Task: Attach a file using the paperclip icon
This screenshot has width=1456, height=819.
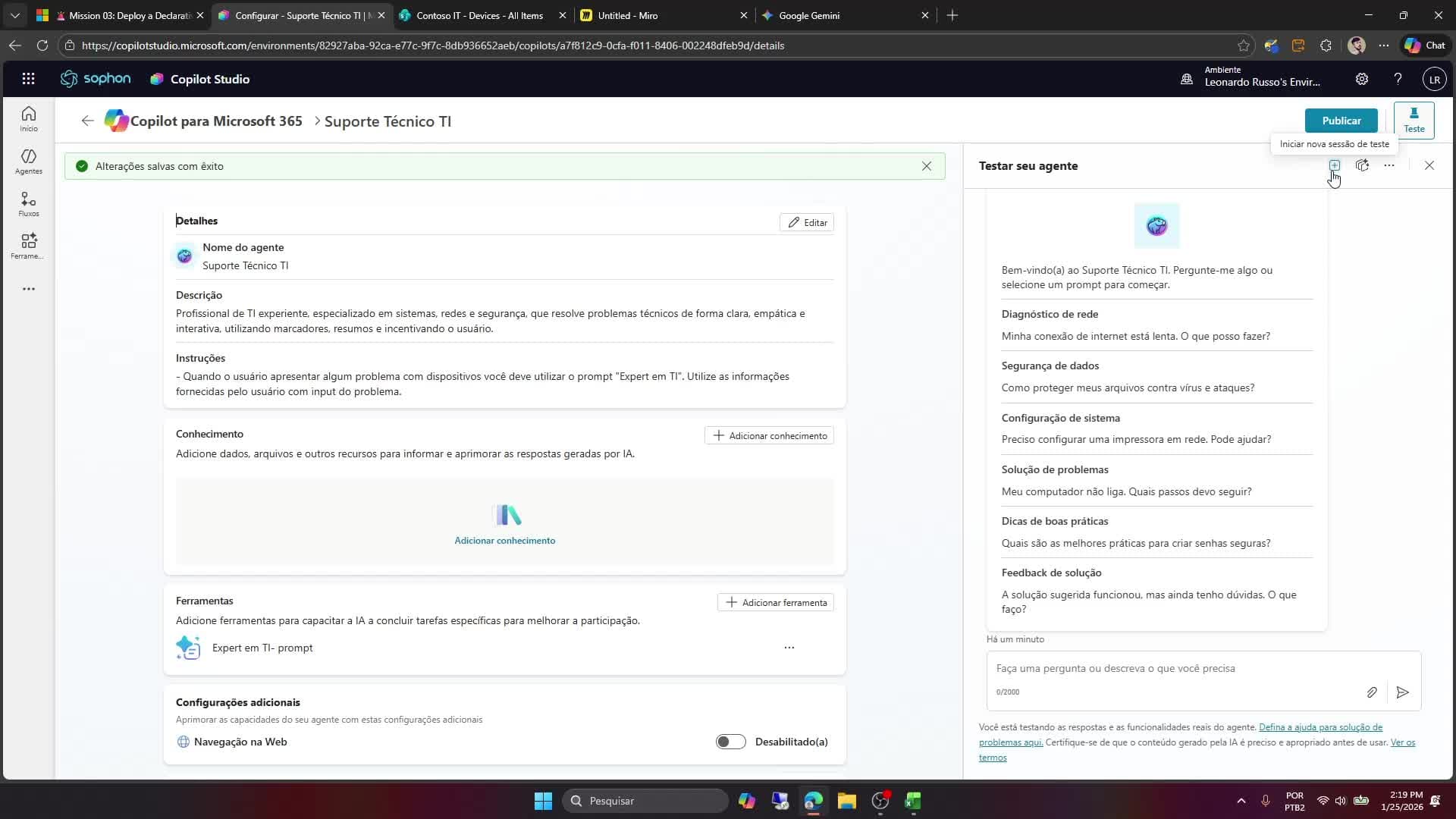Action: (1371, 692)
